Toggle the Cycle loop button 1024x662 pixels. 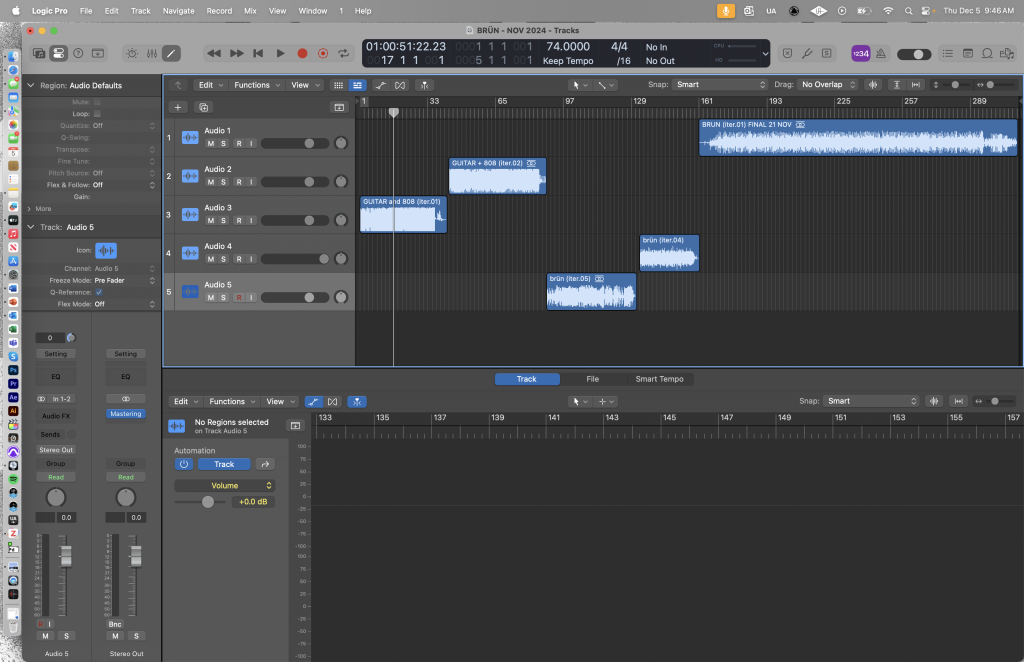(x=344, y=54)
